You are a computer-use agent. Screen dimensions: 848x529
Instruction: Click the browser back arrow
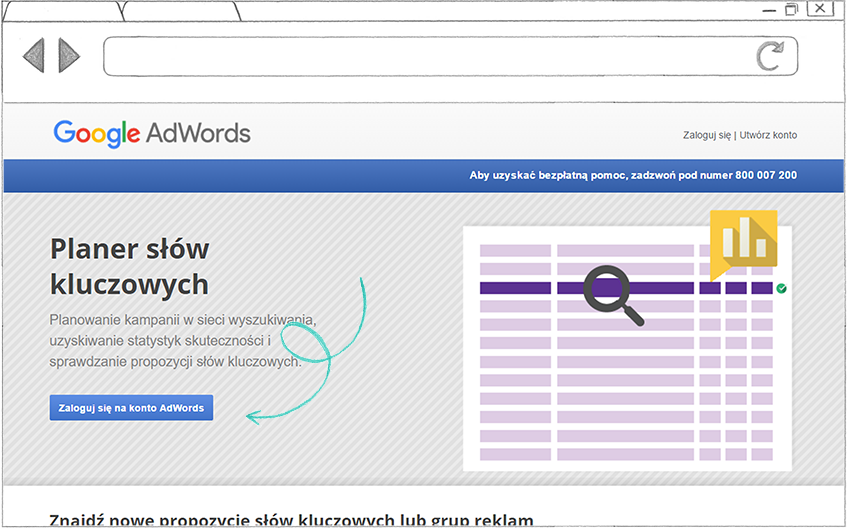coord(34,55)
